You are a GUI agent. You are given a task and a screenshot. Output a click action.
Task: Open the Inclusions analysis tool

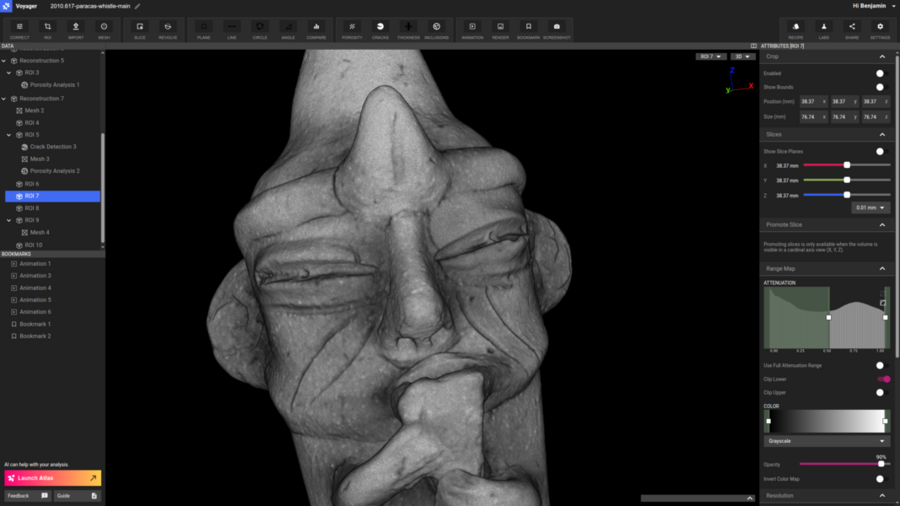(436, 30)
